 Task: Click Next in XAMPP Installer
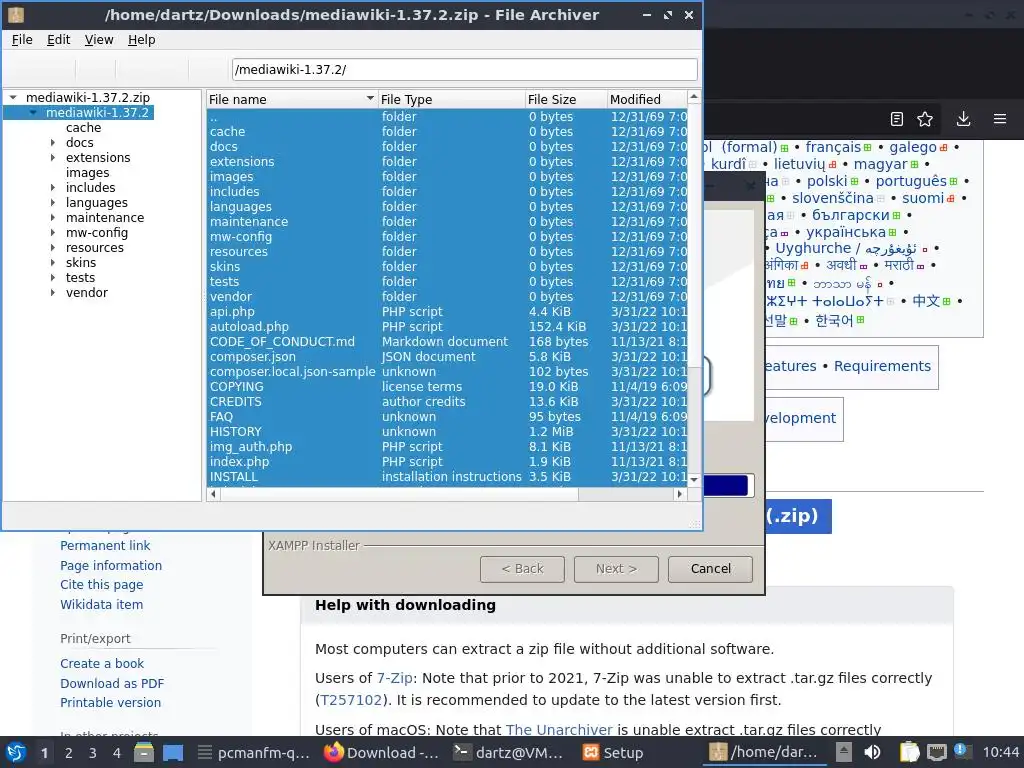tap(616, 569)
